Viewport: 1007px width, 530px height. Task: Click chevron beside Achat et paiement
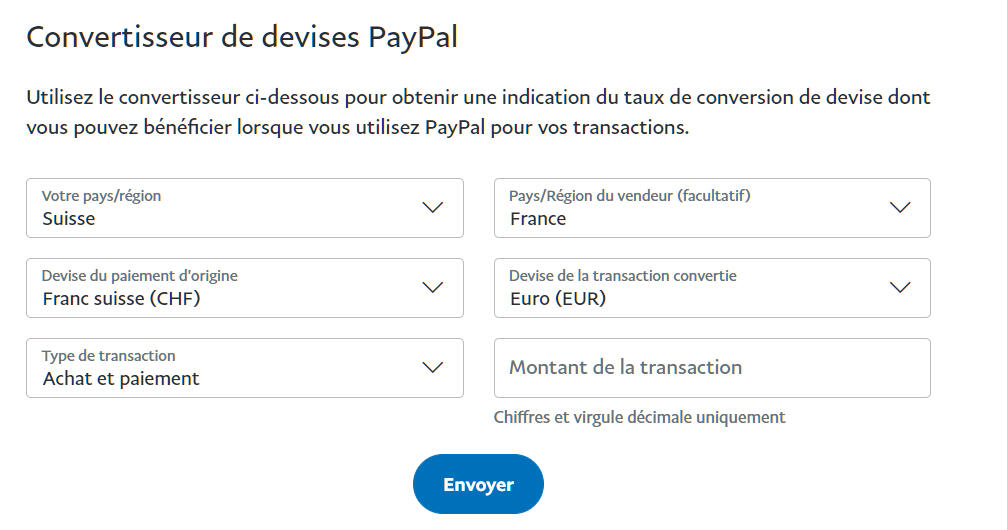click(432, 368)
